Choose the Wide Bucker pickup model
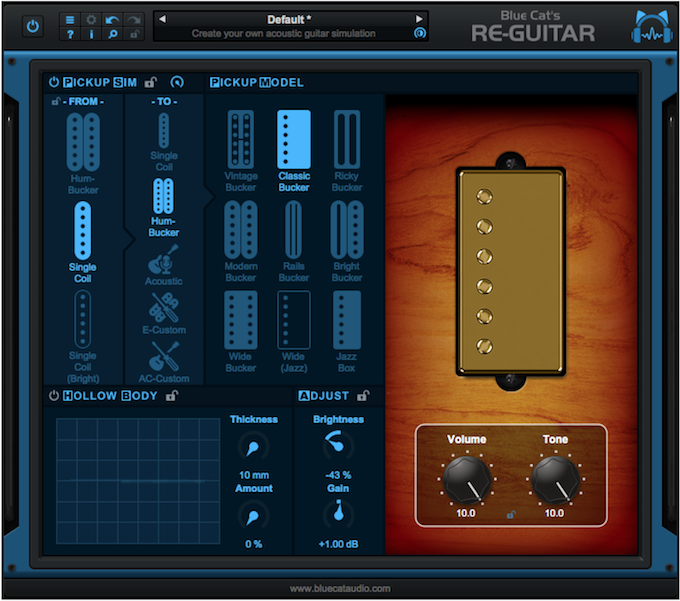Screen dimensions: 680x601 (x=241, y=332)
